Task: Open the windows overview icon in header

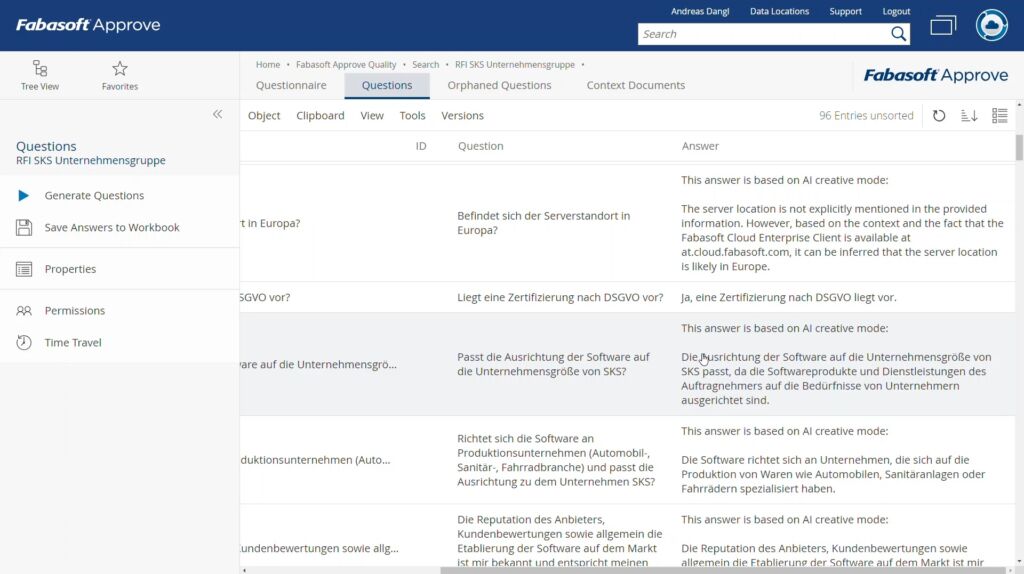Action: (x=943, y=25)
